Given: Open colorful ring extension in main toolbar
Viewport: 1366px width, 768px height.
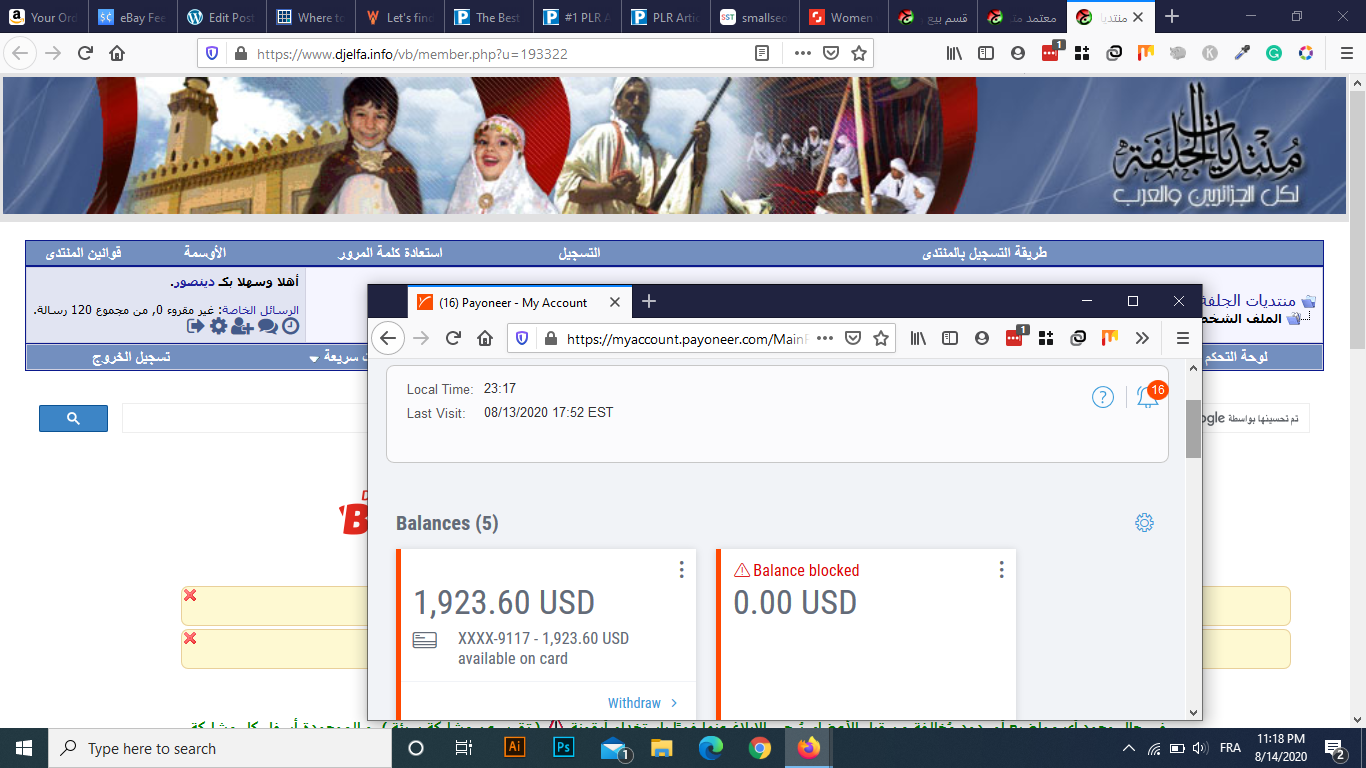Looking at the screenshot, I should [1305, 54].
